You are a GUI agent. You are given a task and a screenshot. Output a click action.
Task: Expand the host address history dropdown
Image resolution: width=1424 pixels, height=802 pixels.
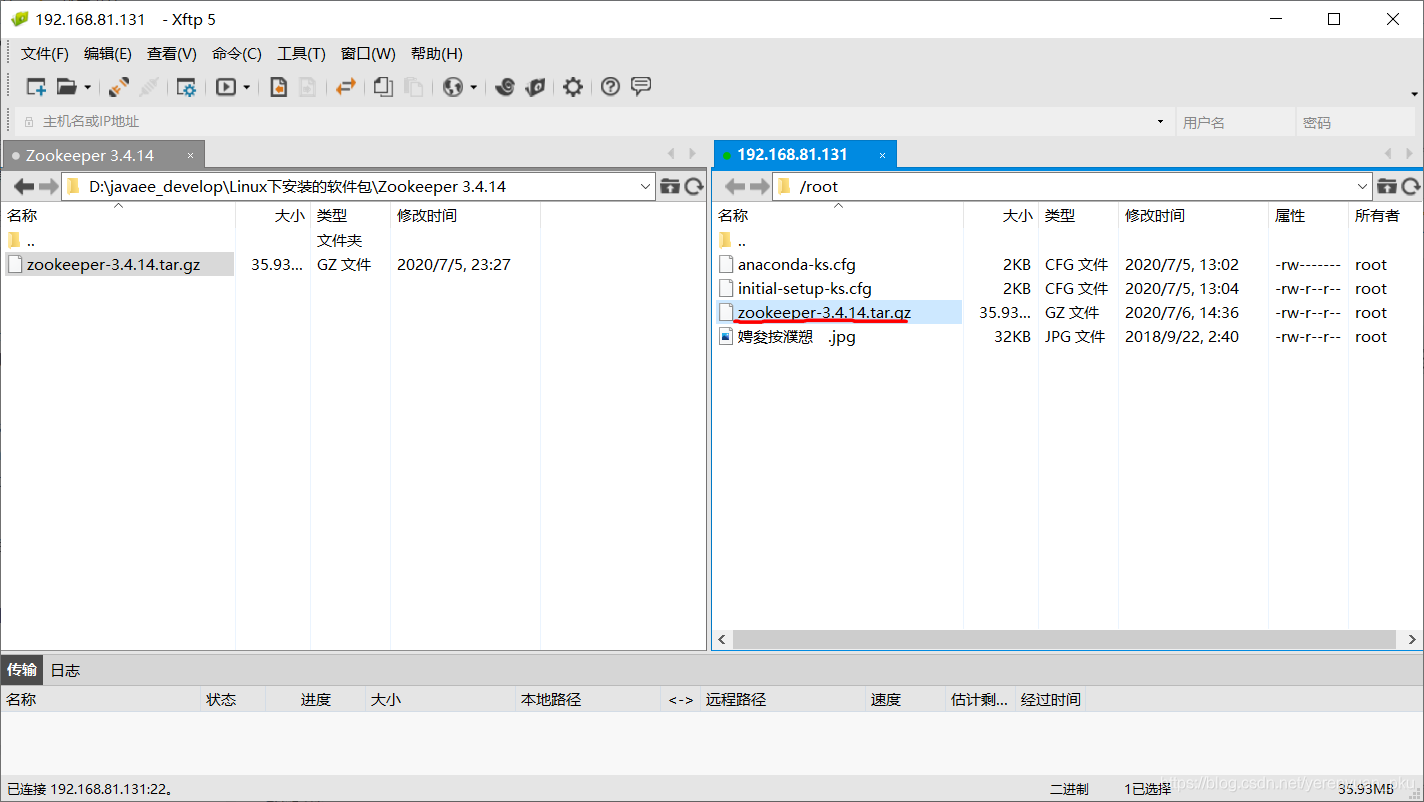click(1160, 122)
